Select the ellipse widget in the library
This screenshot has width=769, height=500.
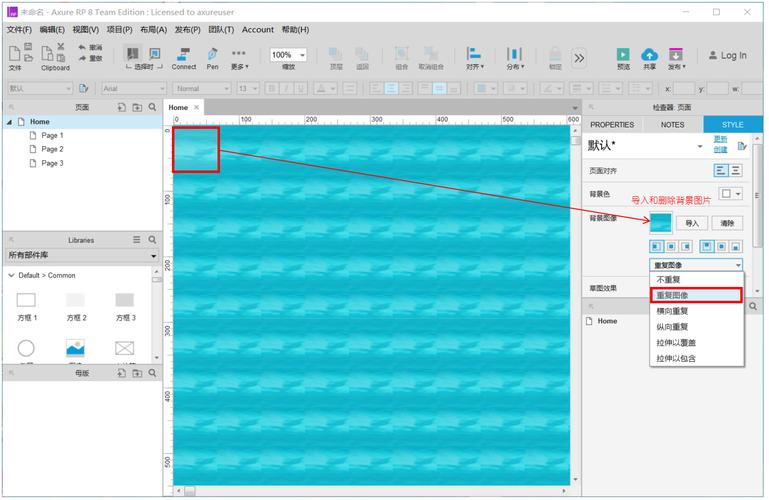coord(26,348)
